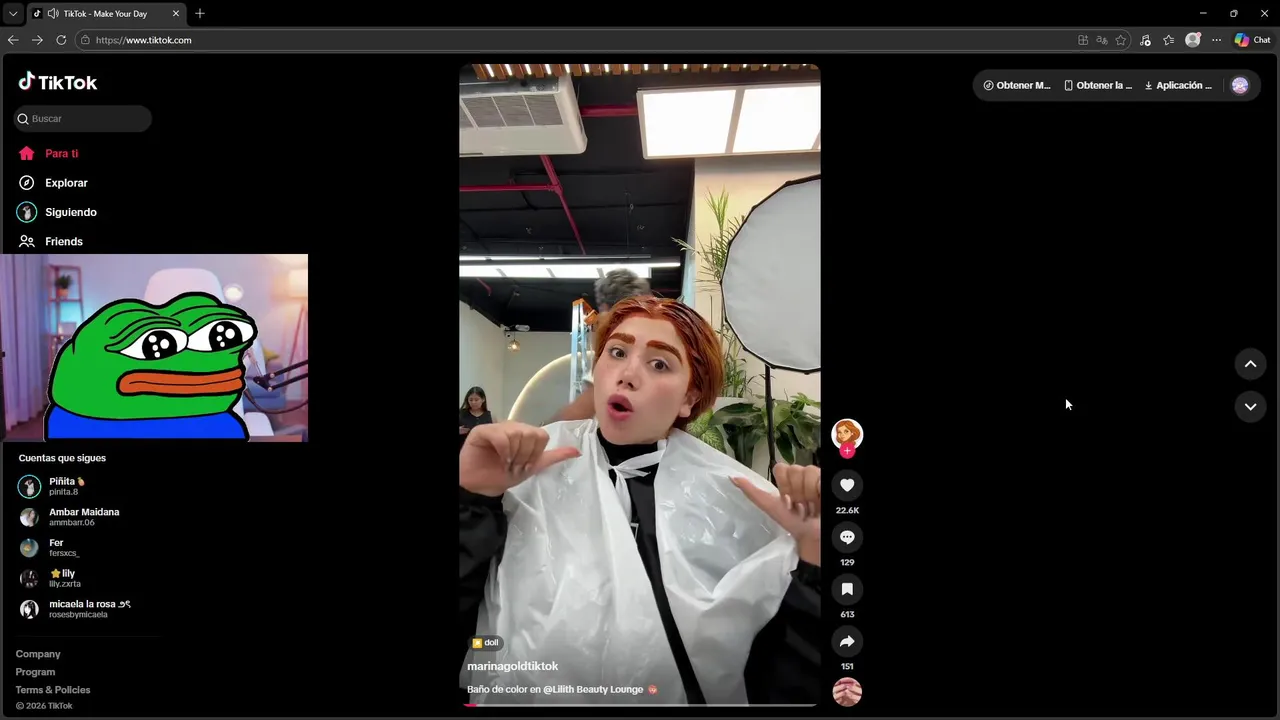
Task: Select the TikTok - Make Your Day tab
Action: tap(107, 14)
